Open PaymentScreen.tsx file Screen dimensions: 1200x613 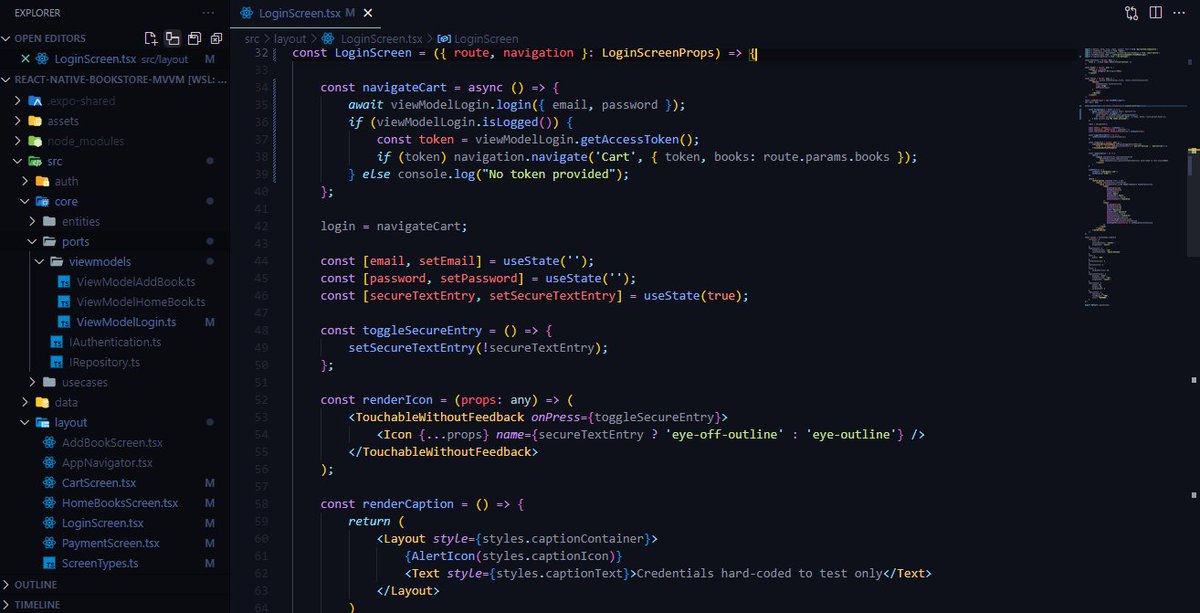(x=110, y=543)
